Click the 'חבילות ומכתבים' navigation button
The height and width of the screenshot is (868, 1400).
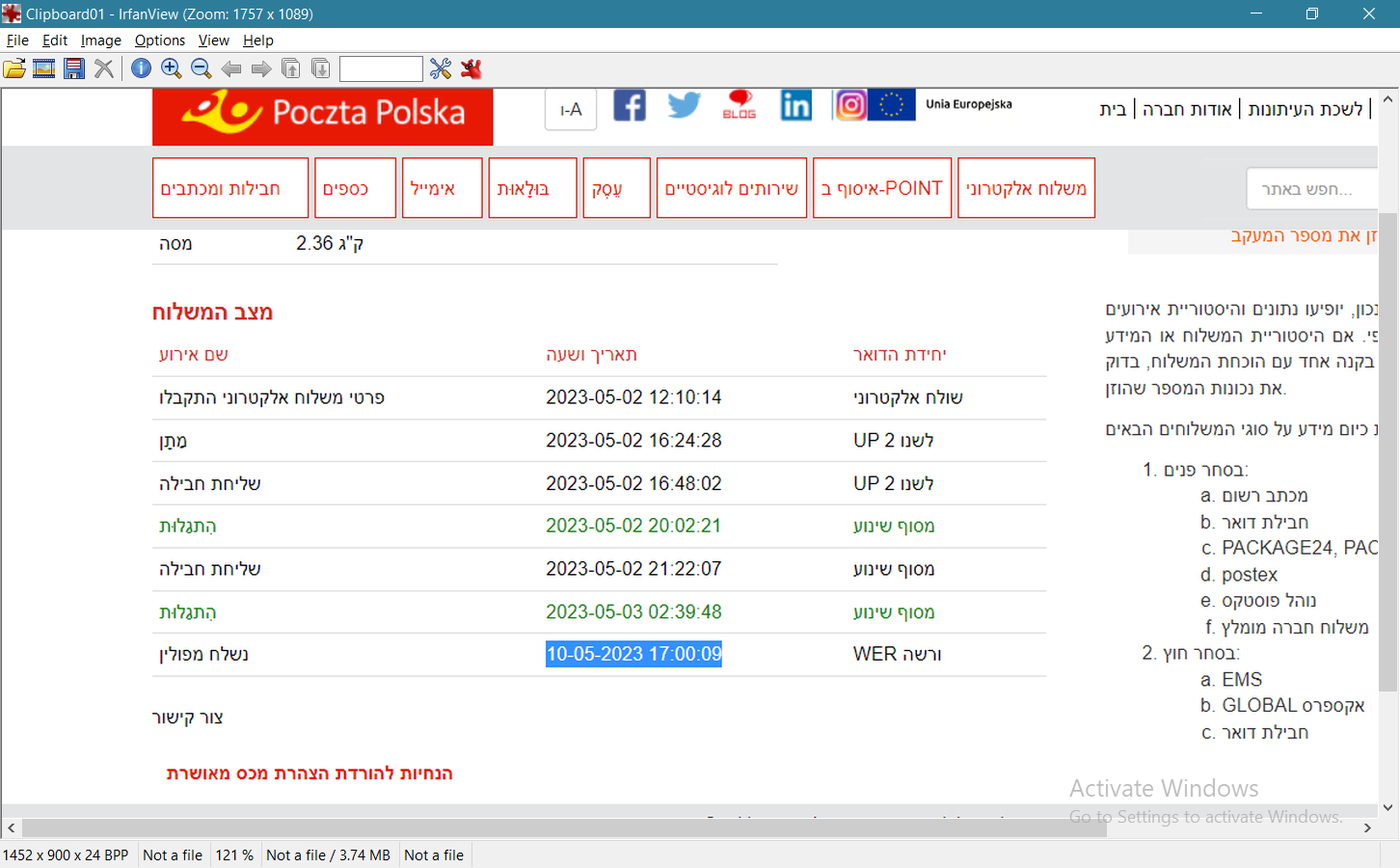point(230,188)
